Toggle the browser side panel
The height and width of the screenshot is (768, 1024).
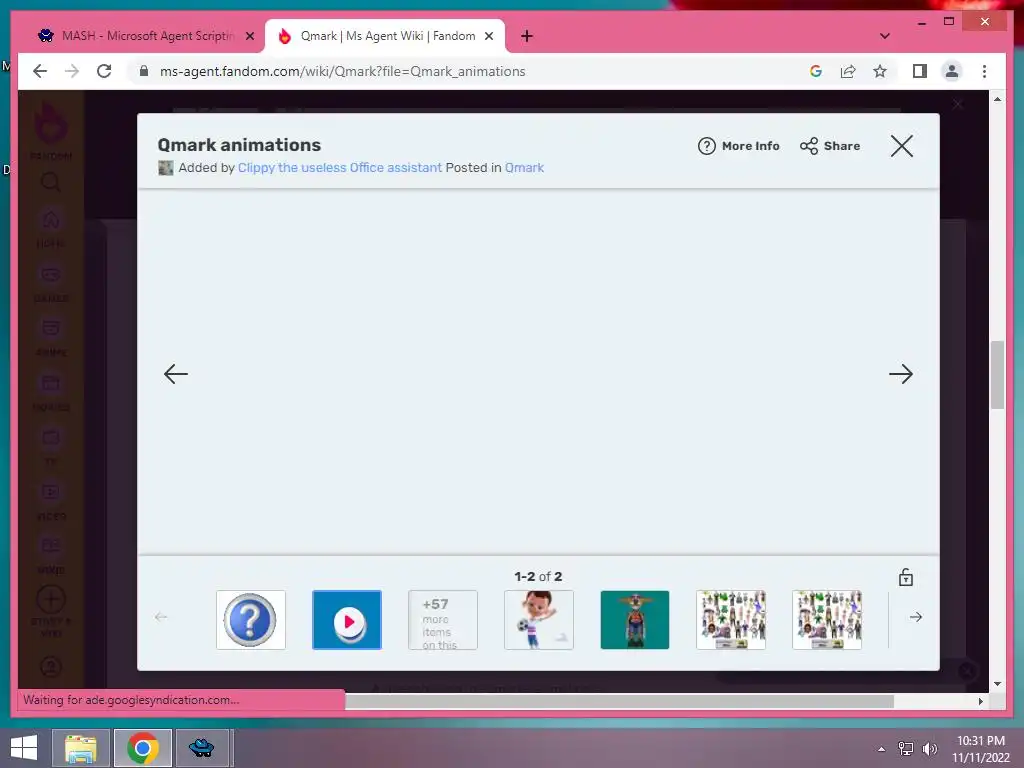[920, 71]
